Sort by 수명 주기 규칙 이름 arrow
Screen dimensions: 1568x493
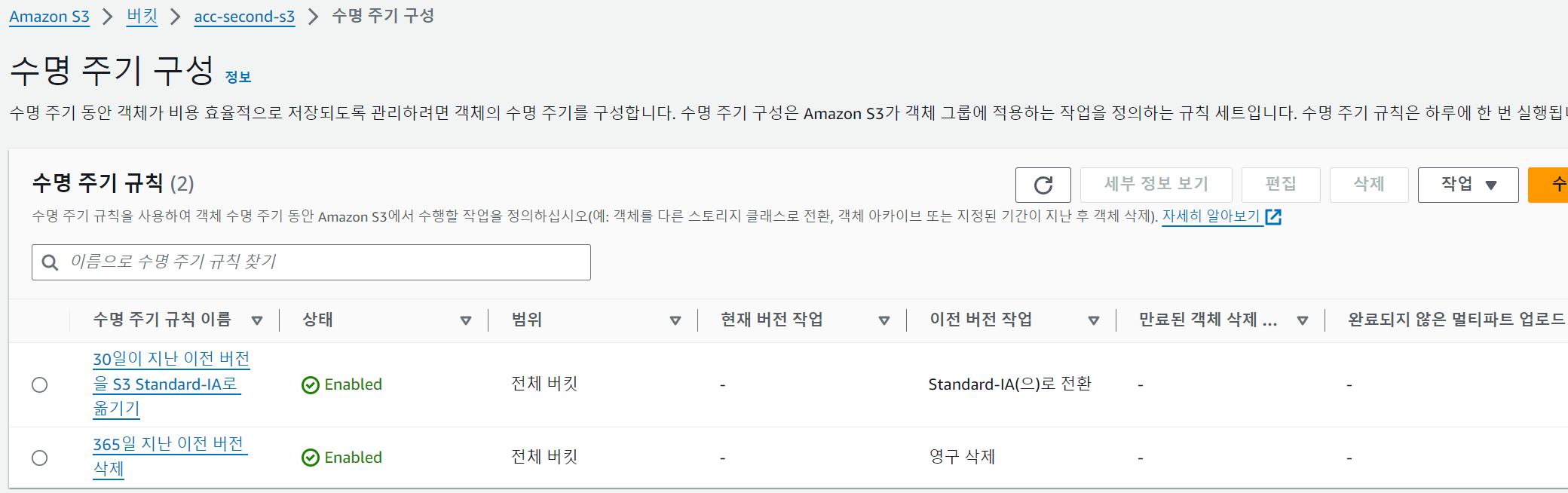[x=257, y=320]
